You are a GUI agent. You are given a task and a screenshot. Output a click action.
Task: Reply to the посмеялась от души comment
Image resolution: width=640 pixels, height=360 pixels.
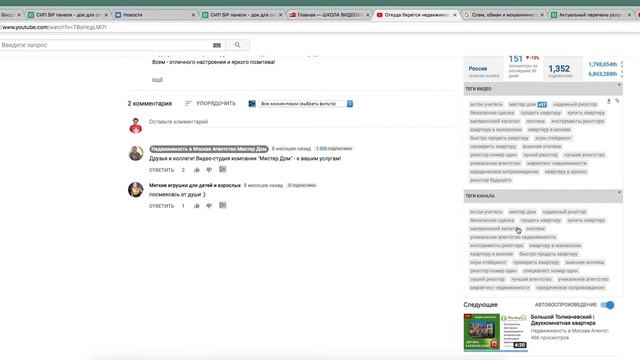point(161,206)
